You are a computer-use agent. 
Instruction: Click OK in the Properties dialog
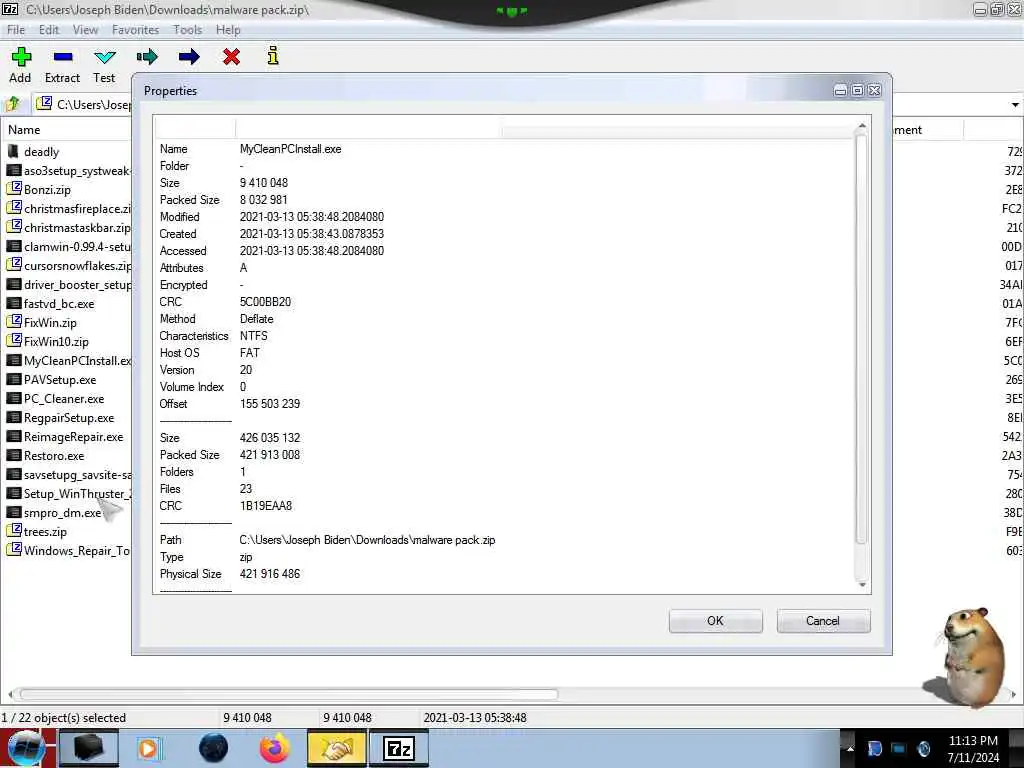point(715,620)
